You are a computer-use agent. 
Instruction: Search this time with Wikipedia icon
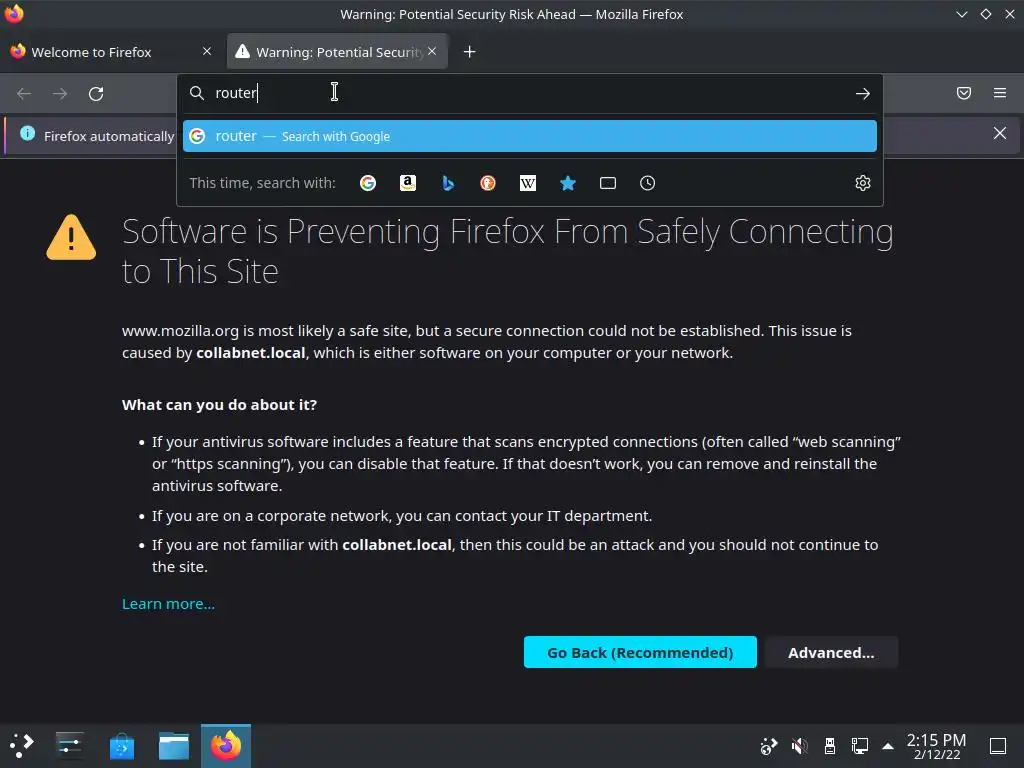[528, 183]
